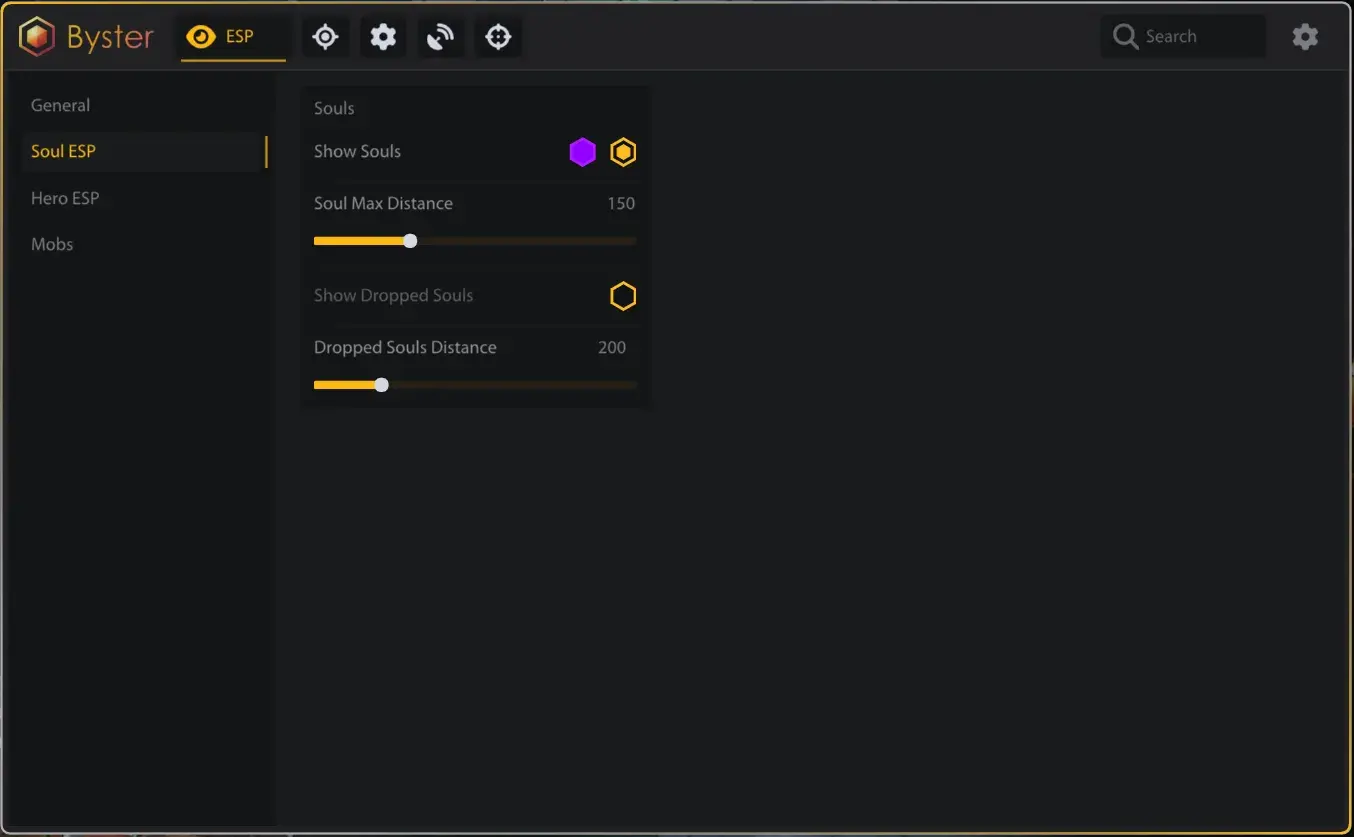This screenshot has width=1354, height=837.
Task: Click the Search input field
Action: 1183,37
